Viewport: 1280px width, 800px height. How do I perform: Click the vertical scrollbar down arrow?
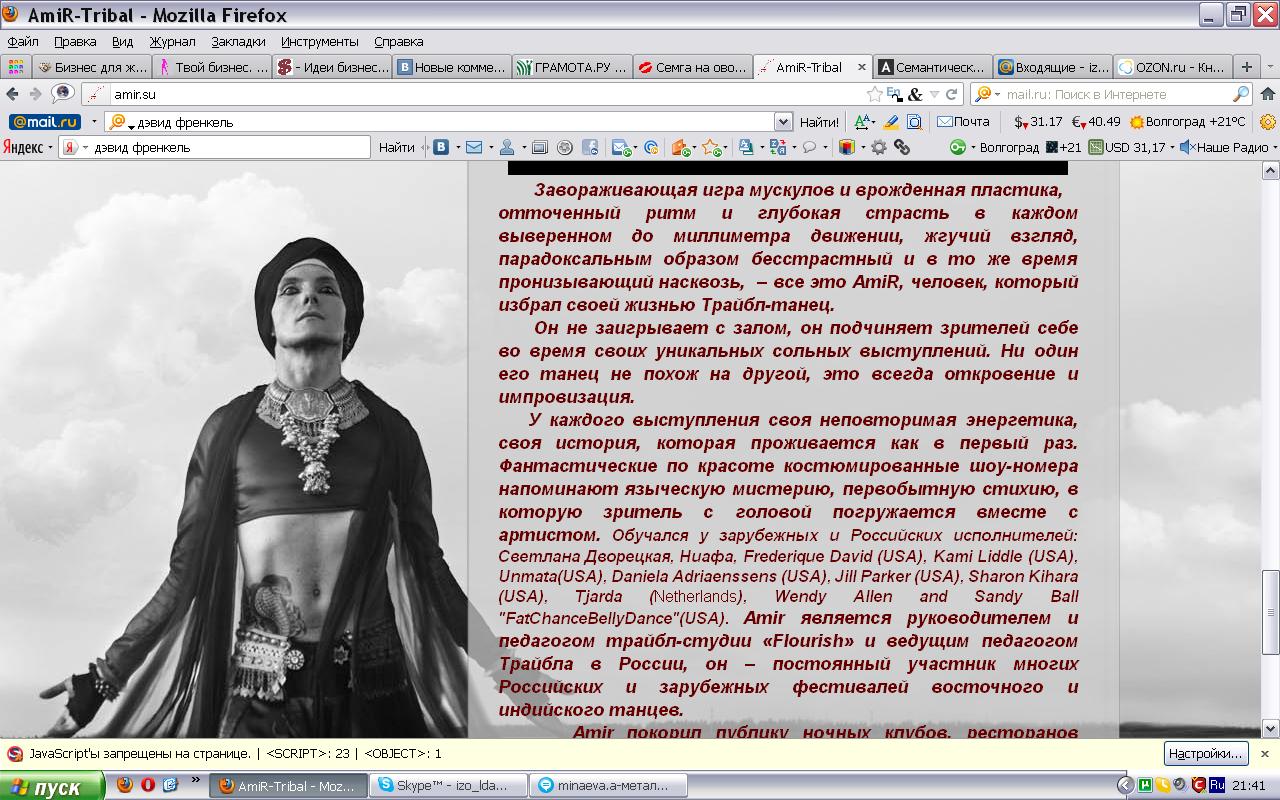pyautogui.click(x=1271, y=730)
